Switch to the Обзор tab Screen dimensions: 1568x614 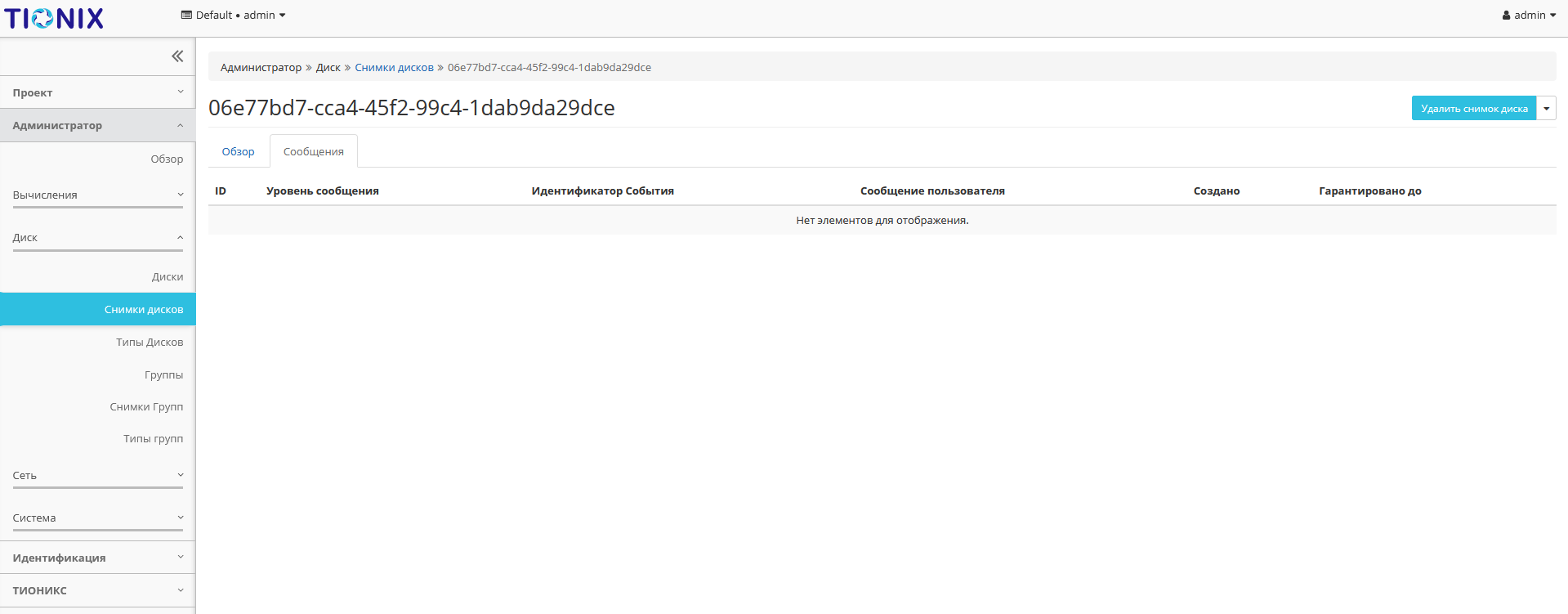click(x=238, y=152)
